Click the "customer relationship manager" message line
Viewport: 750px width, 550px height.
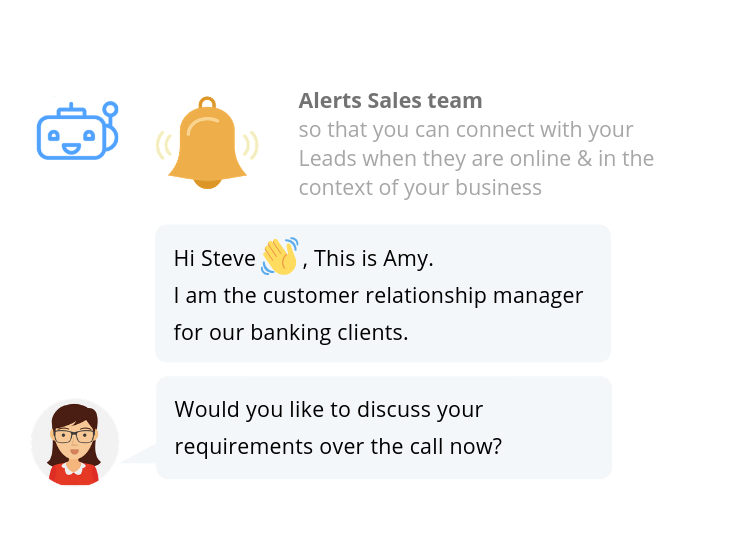pos(378,296)
